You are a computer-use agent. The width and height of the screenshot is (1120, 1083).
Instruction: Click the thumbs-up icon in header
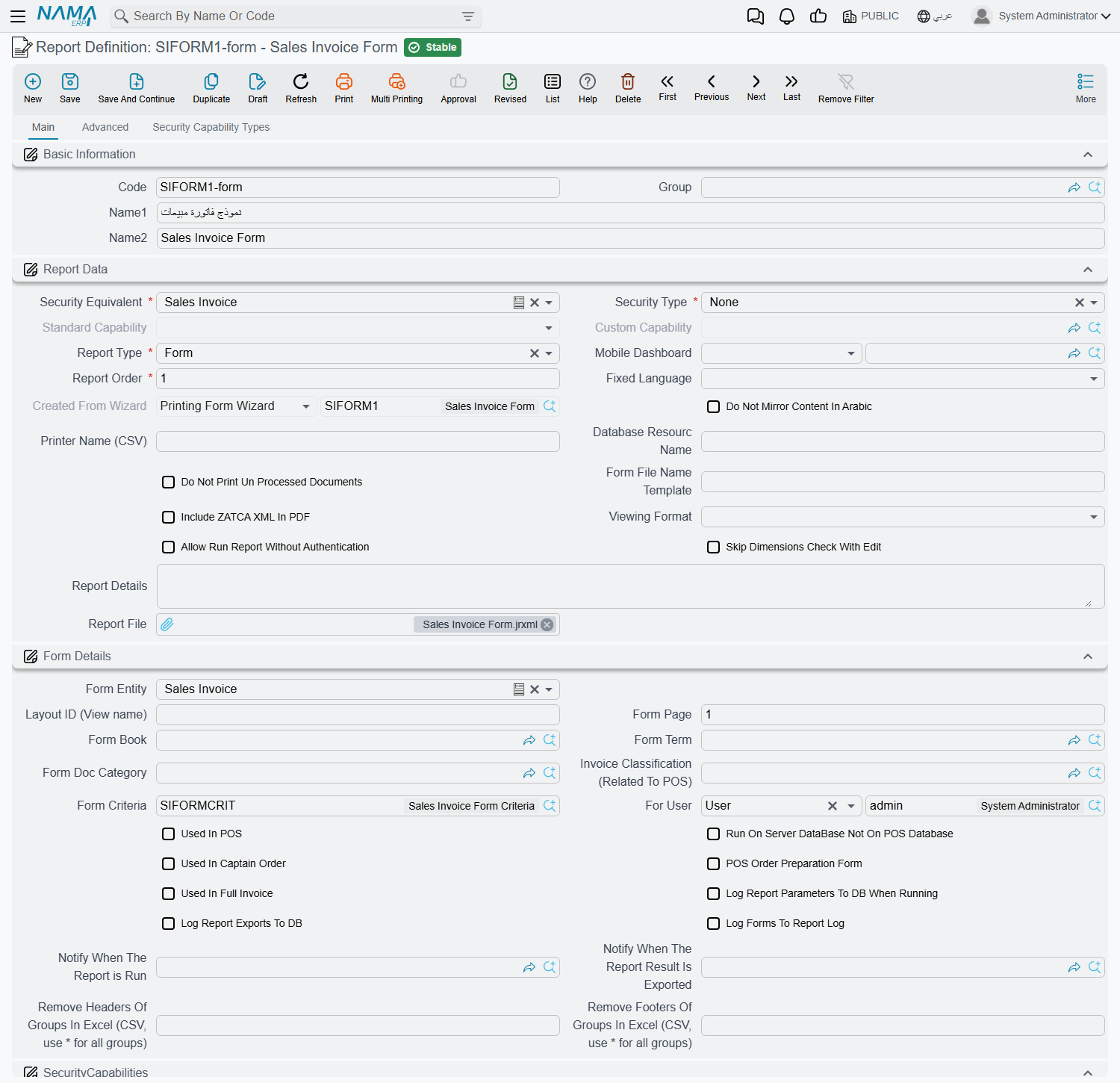point(818,16)
